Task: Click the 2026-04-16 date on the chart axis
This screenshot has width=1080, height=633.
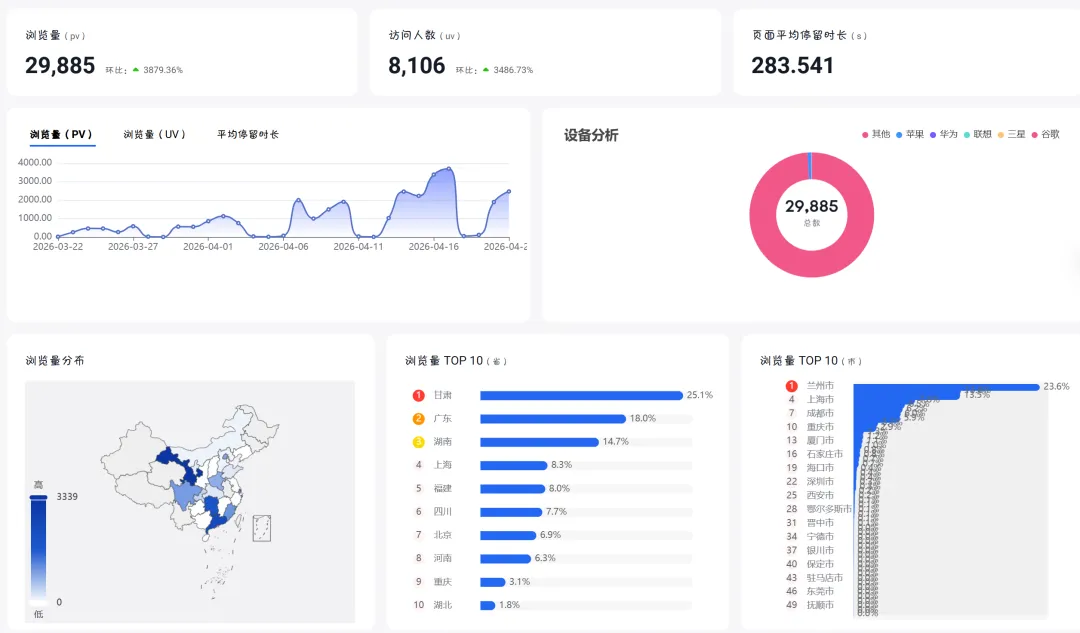Action: coord(433,247)
